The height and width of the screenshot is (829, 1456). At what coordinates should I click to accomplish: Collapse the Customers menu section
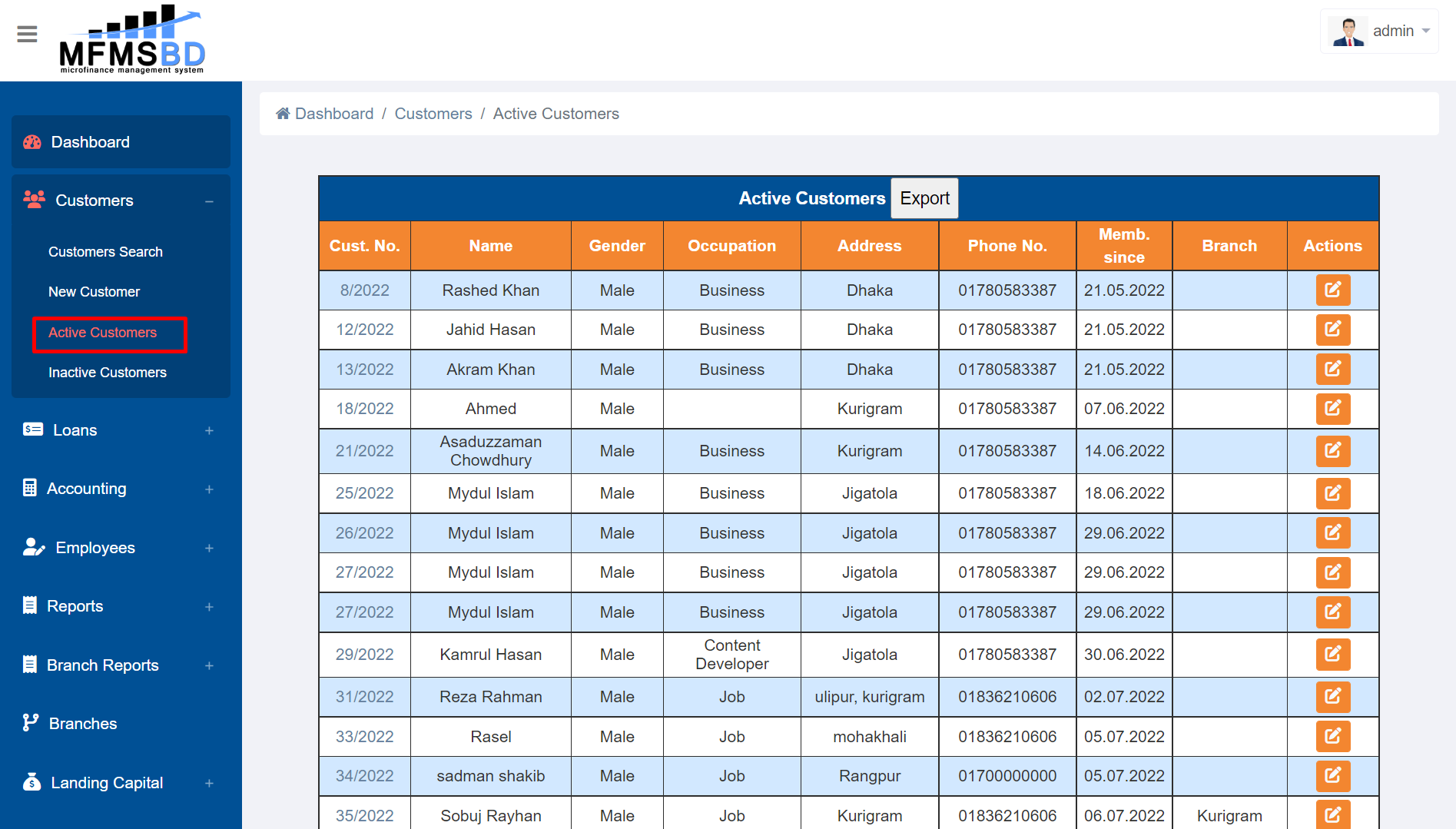tap(209, 201)
